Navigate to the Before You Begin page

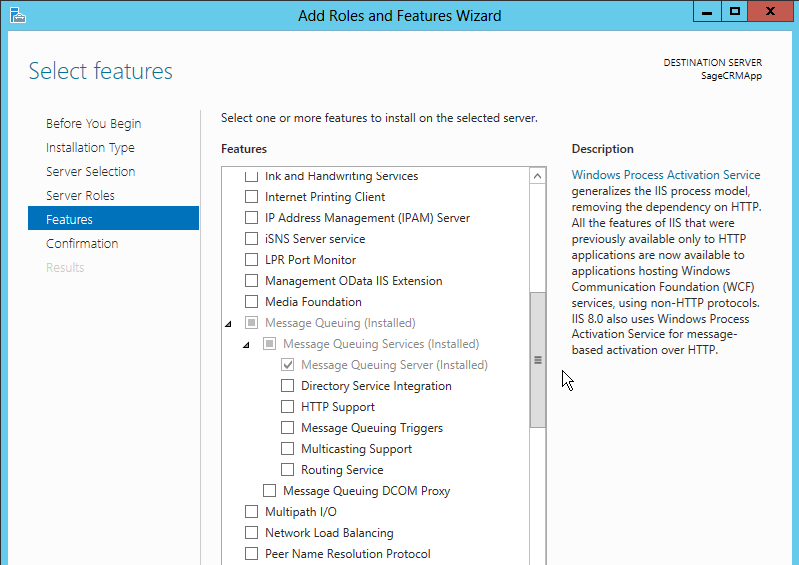click(x=93, y=124)
